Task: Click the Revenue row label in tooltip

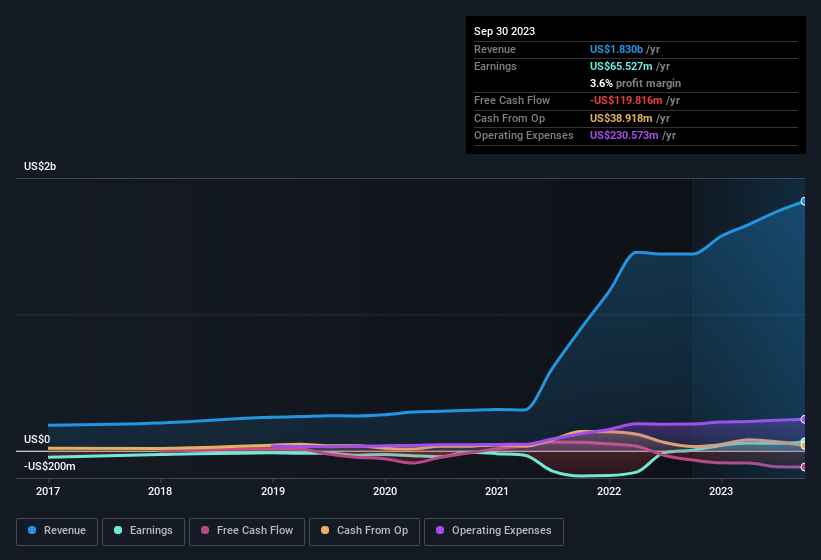Action: point(495,49)
